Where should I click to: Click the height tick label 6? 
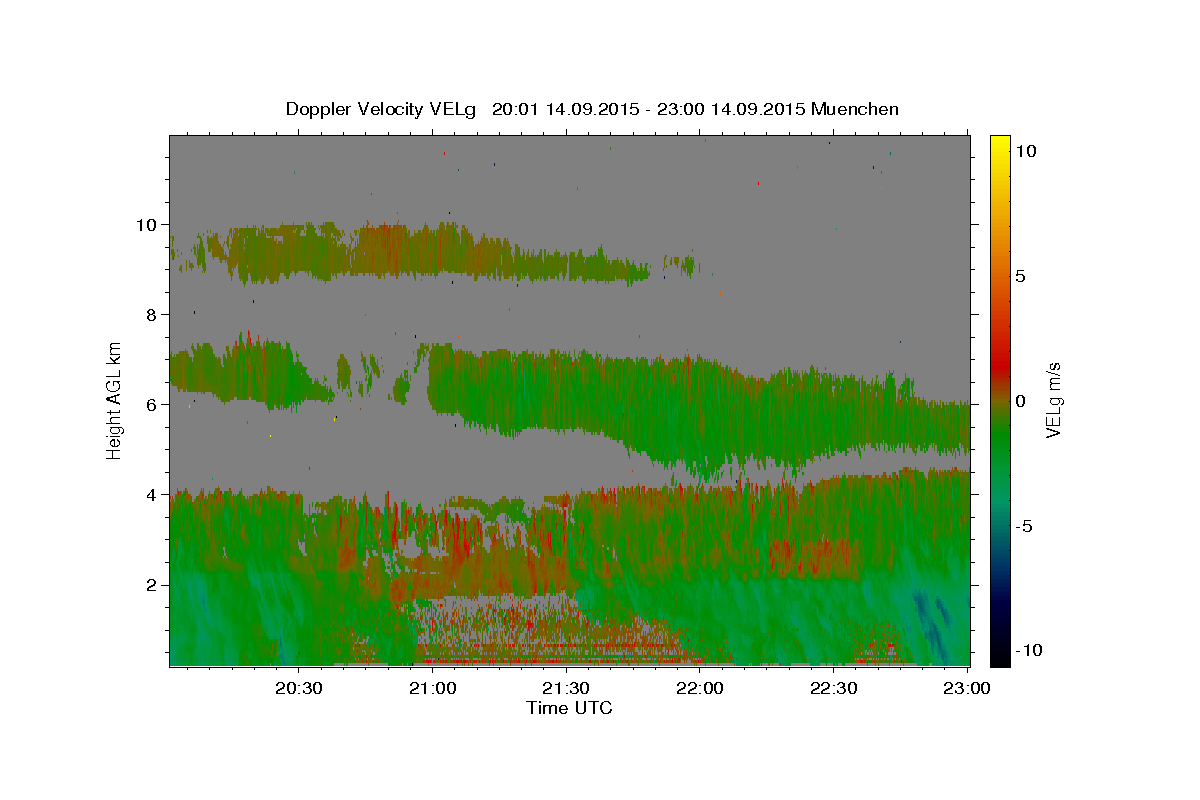coord(151,404)
